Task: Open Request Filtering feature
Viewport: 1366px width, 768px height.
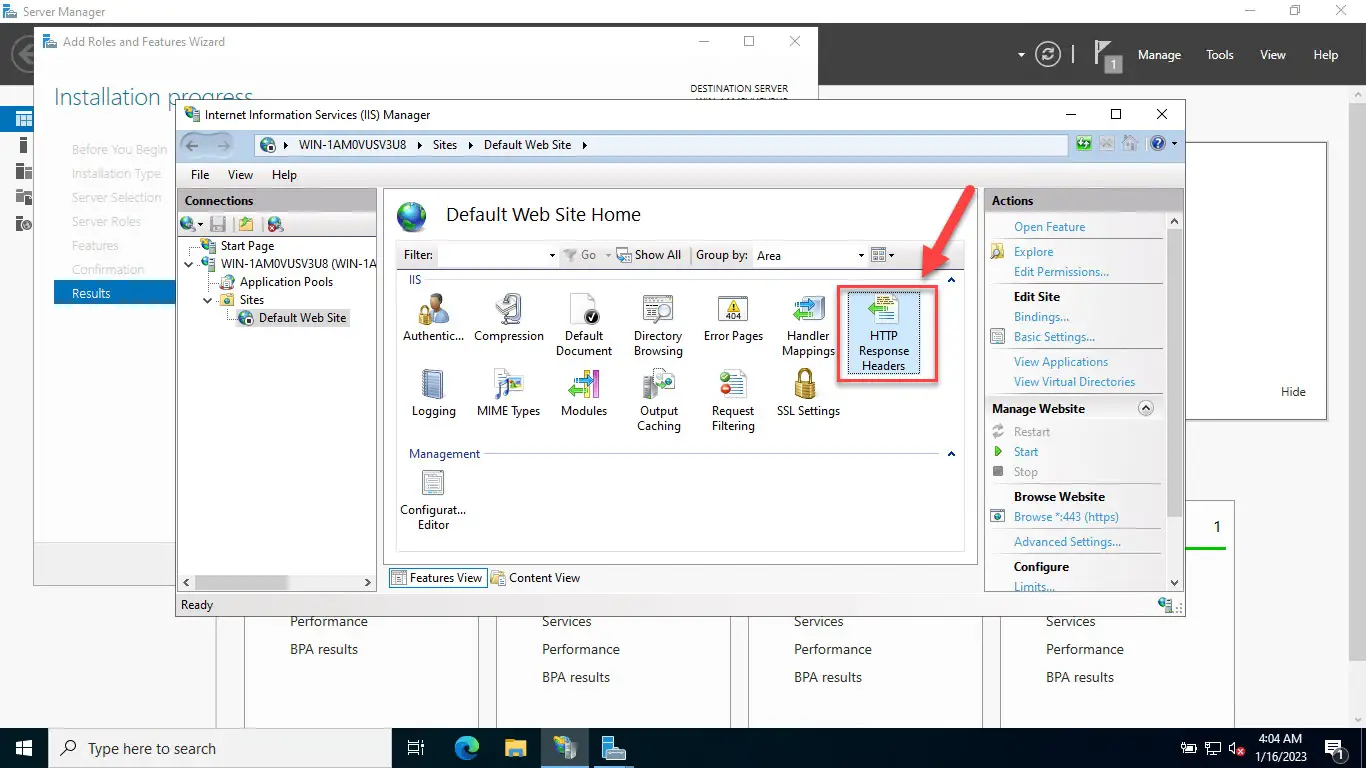Action: [733, 400]
